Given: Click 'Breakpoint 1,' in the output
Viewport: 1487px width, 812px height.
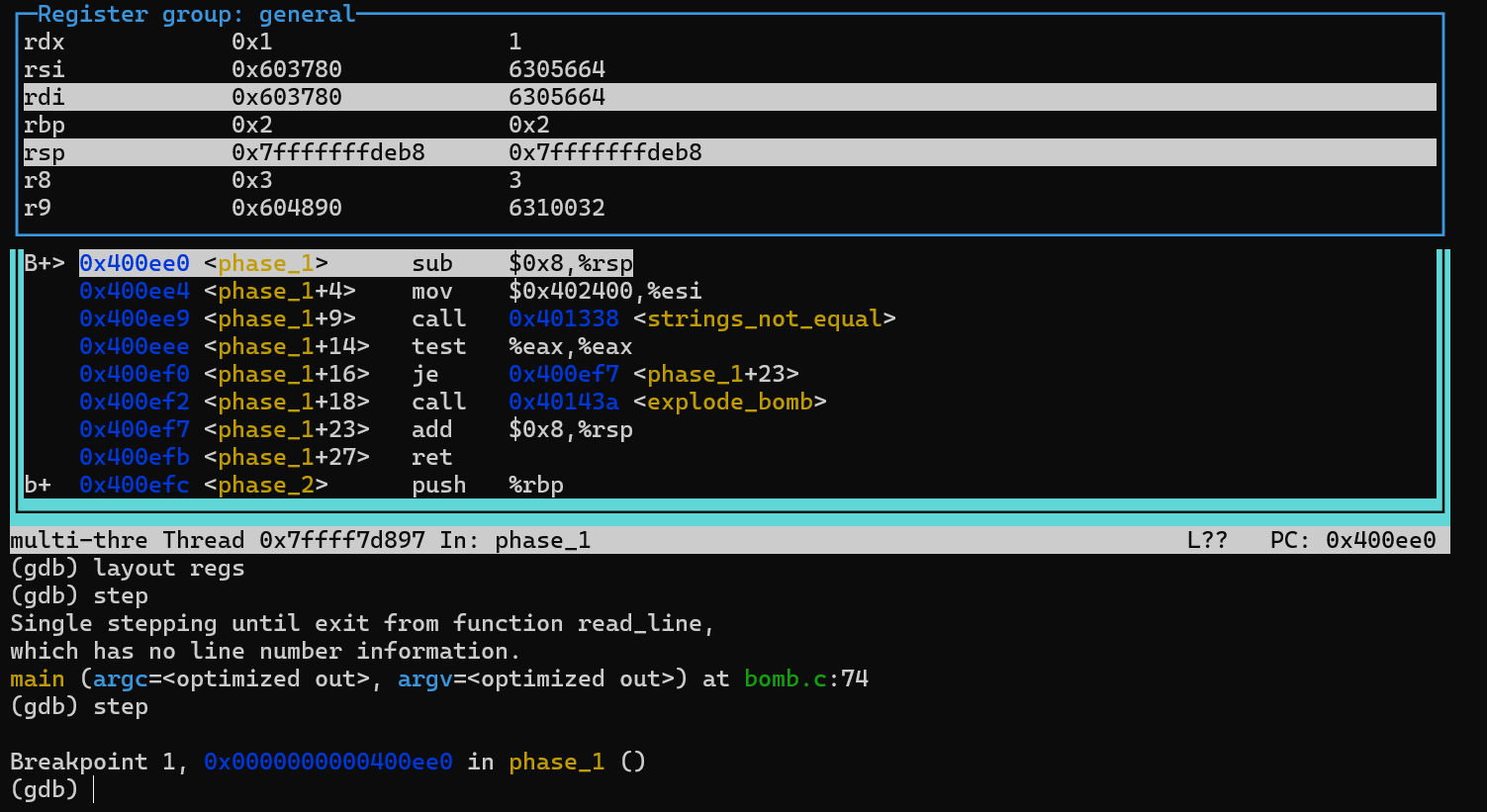Looking at the screenshot, I should (100, 762).
